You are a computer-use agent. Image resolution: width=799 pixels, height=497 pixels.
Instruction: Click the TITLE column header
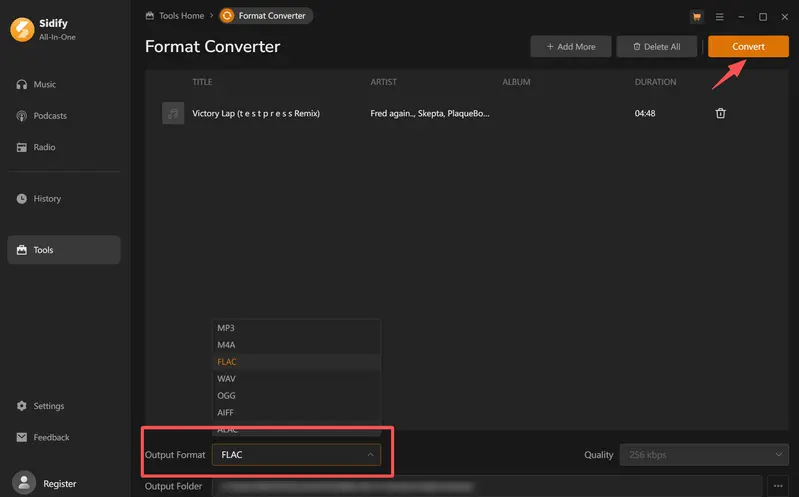click(x=202, y=82)
